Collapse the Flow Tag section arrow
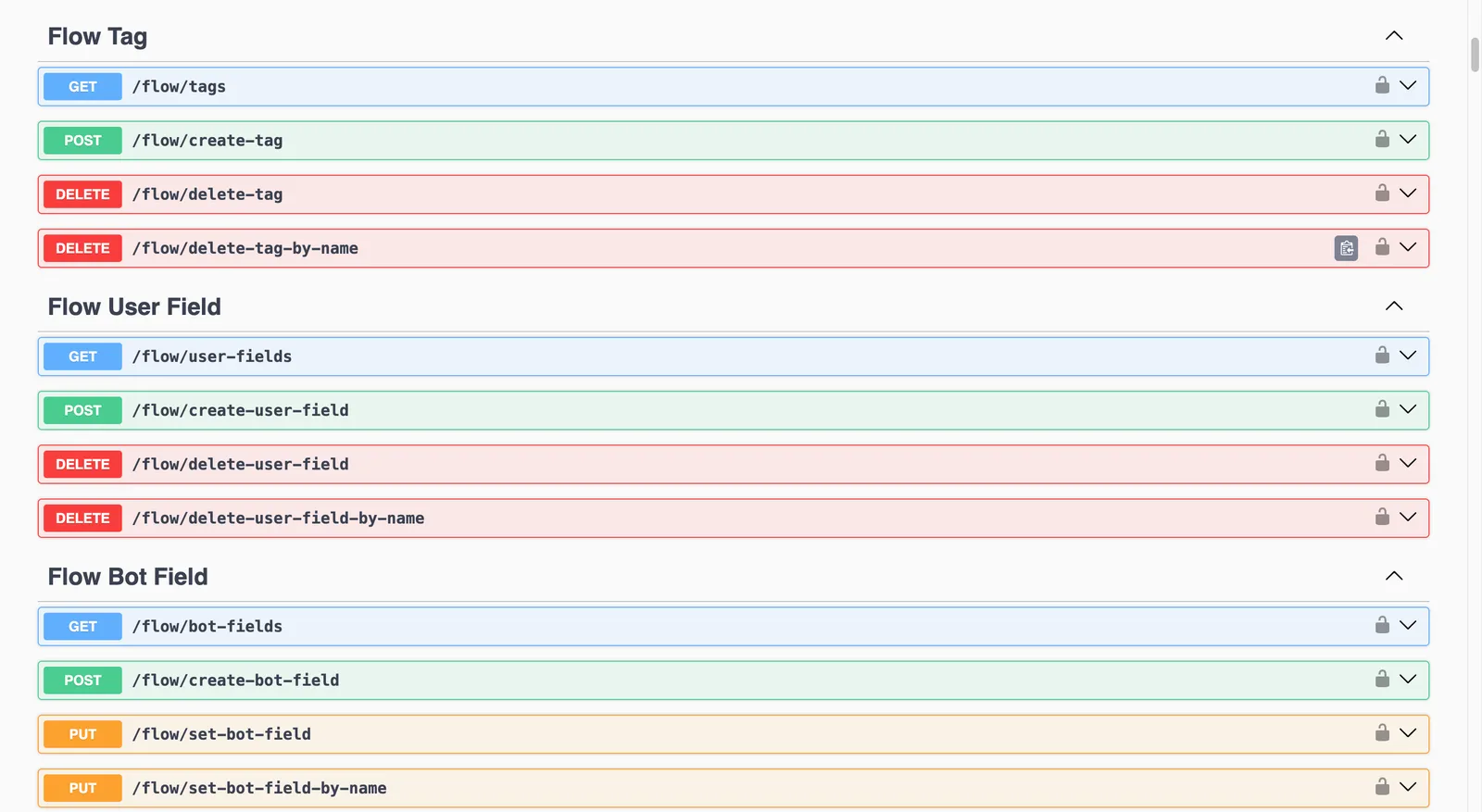This screenshot has width=1482, height=812. [x=1394, y=36]
